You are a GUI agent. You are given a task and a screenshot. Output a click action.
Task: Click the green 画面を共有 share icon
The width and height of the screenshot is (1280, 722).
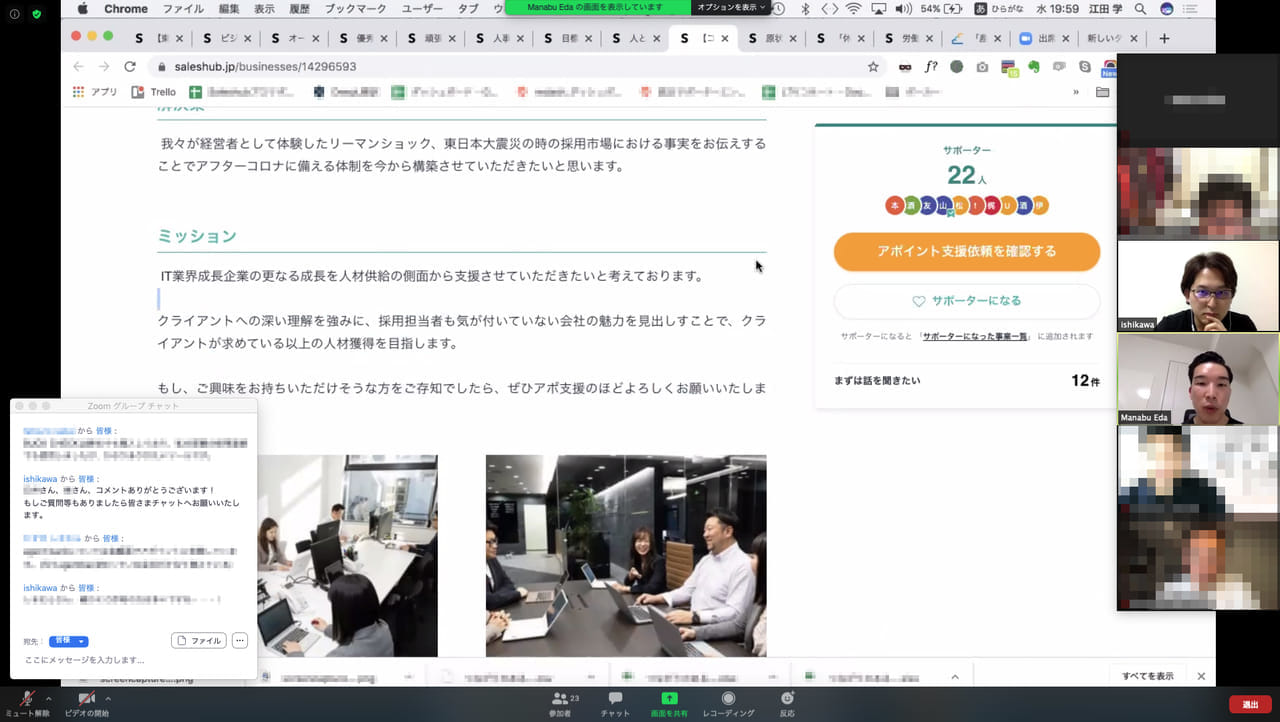click(668, 700)
